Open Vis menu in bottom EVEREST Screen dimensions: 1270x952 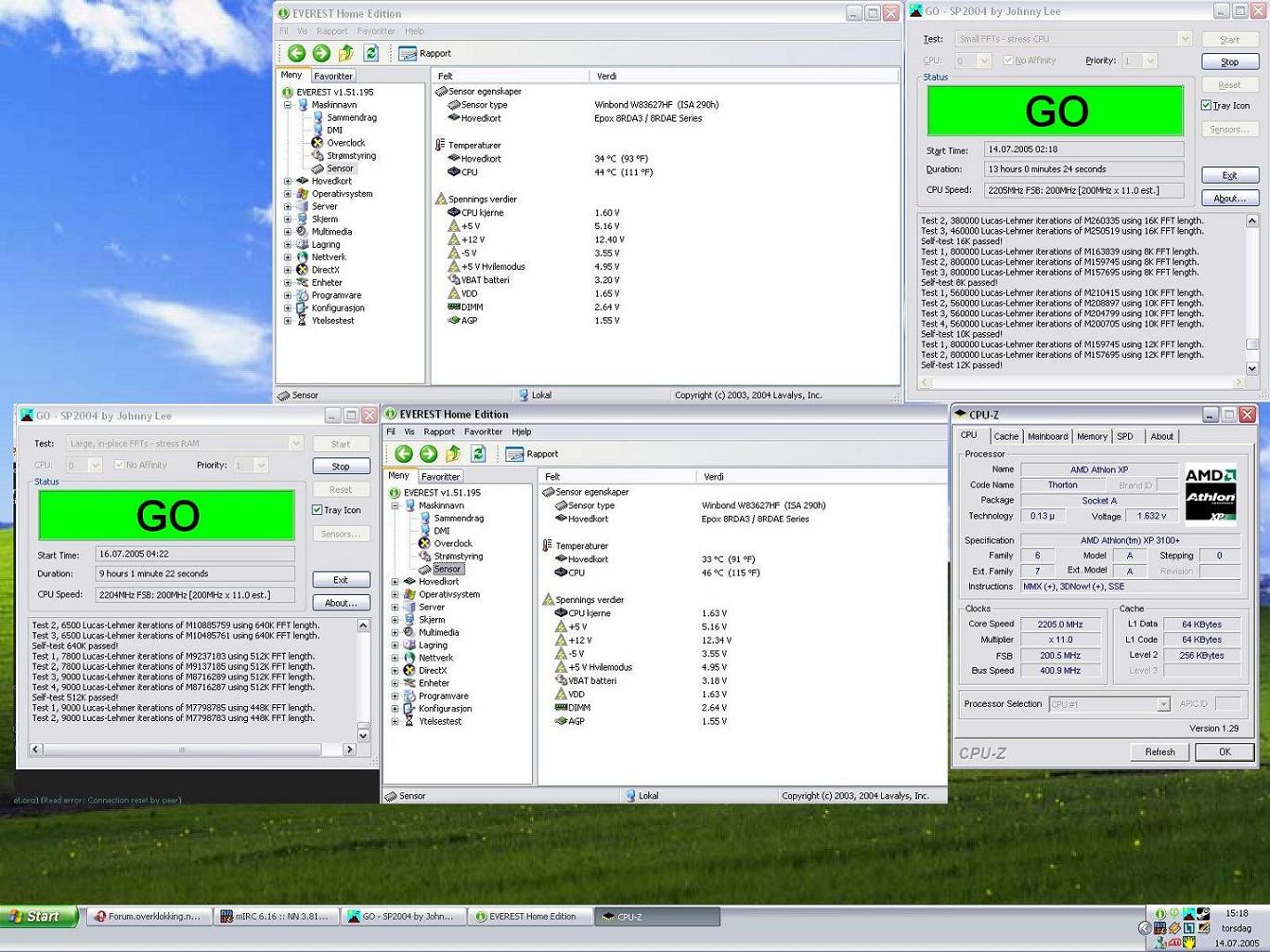click(409, 431)
